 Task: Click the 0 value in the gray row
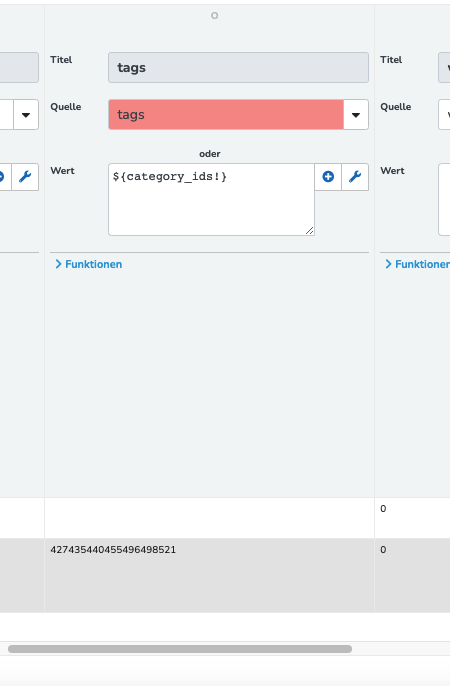(383, 550)
